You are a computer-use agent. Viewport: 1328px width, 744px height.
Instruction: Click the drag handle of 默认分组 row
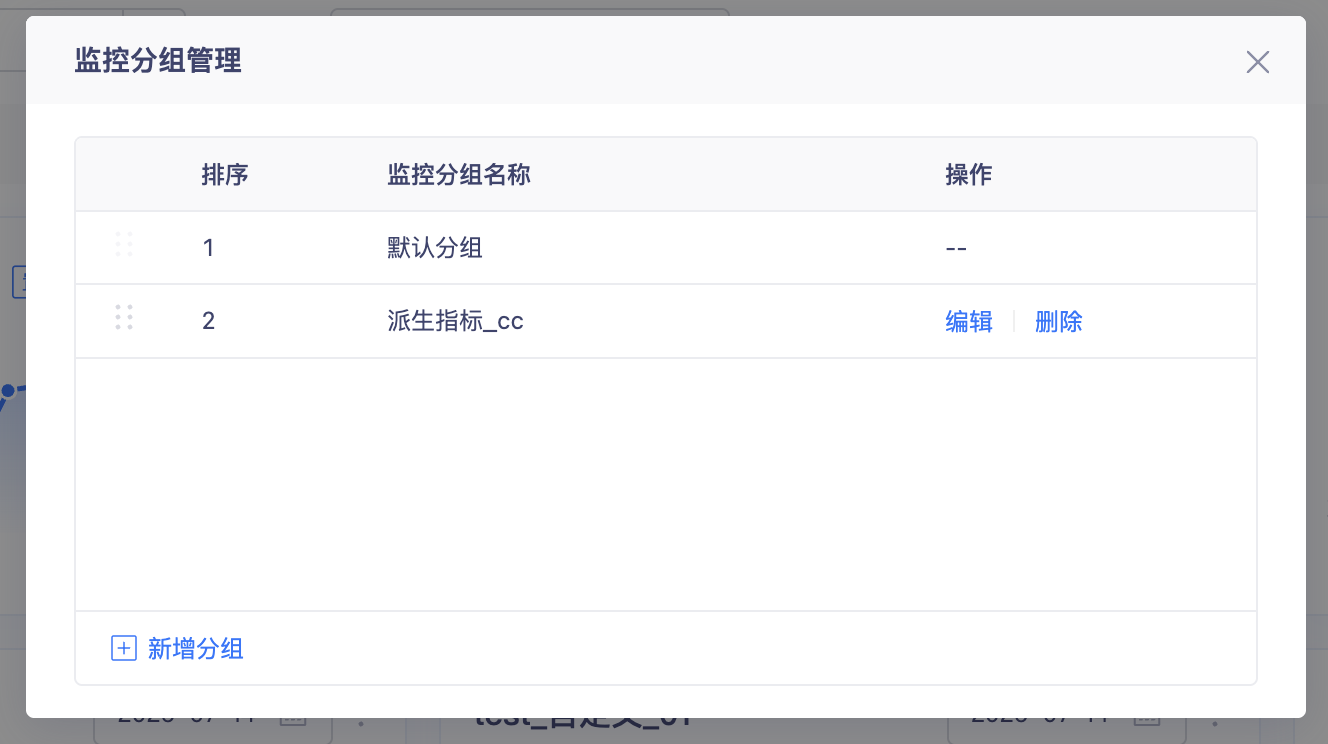pos(124,244)
